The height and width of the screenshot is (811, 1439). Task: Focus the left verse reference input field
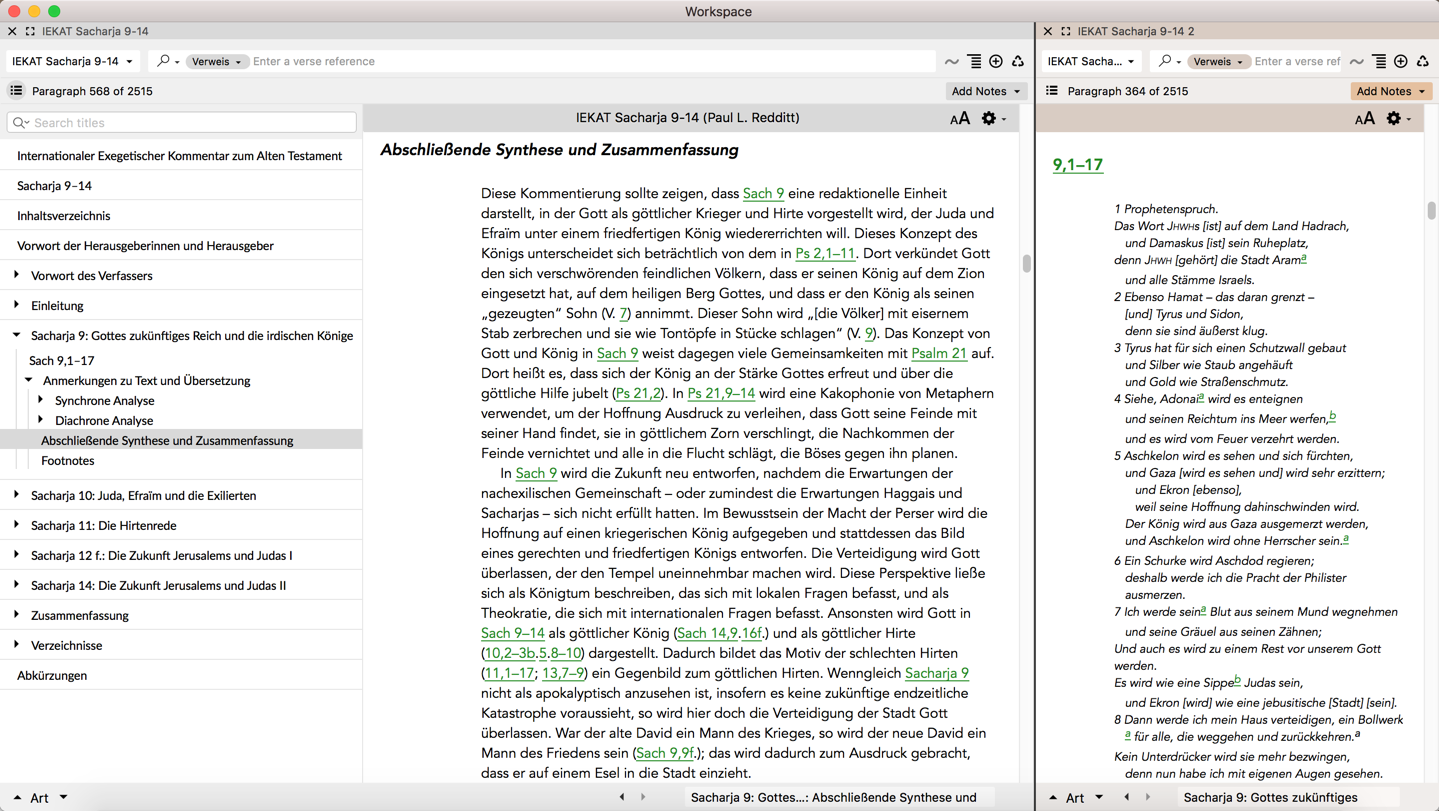[592, 61]
